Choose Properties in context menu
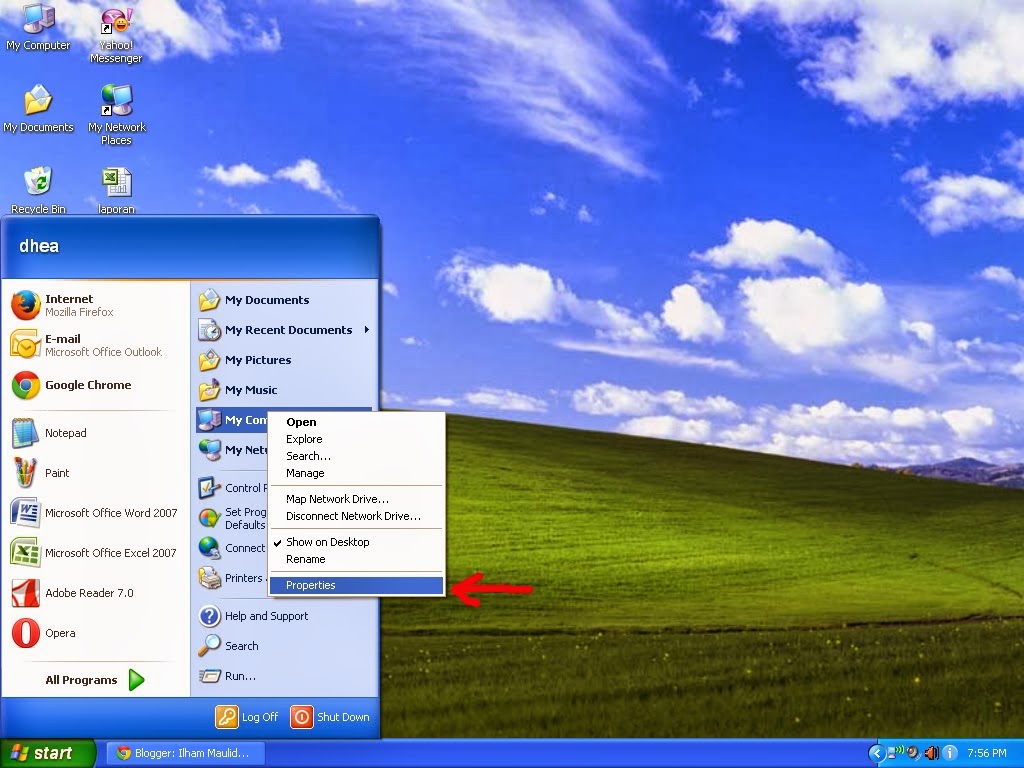The image size is (1024, 768). point(356,585)
